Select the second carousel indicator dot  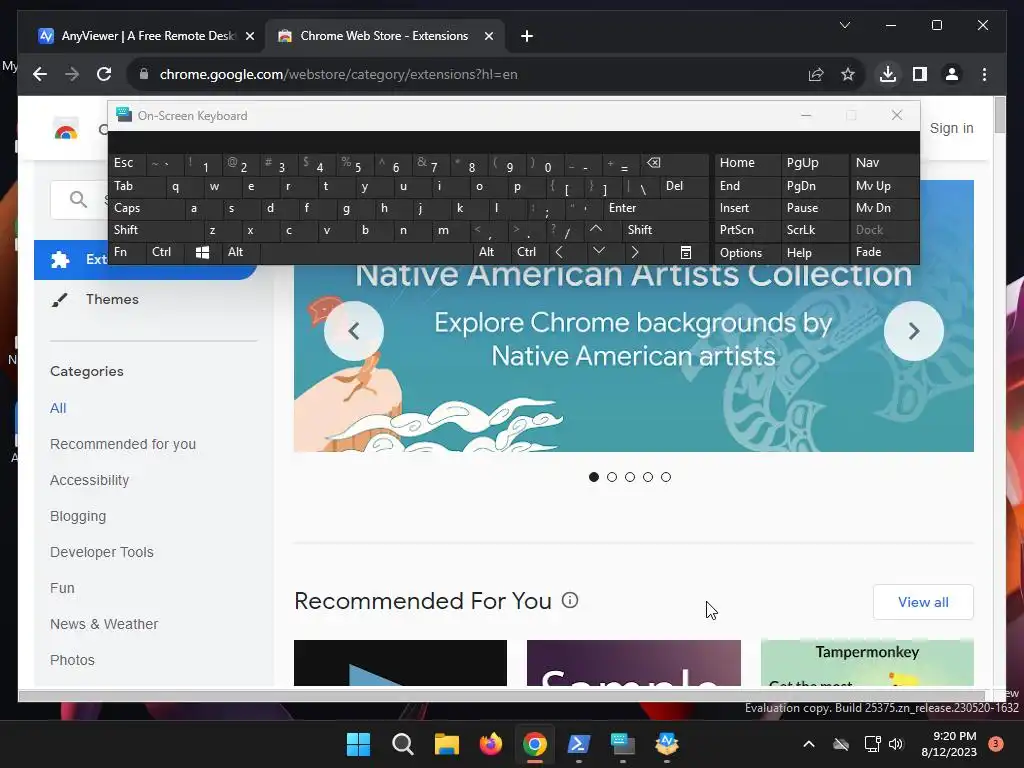[x=612, y=477]
